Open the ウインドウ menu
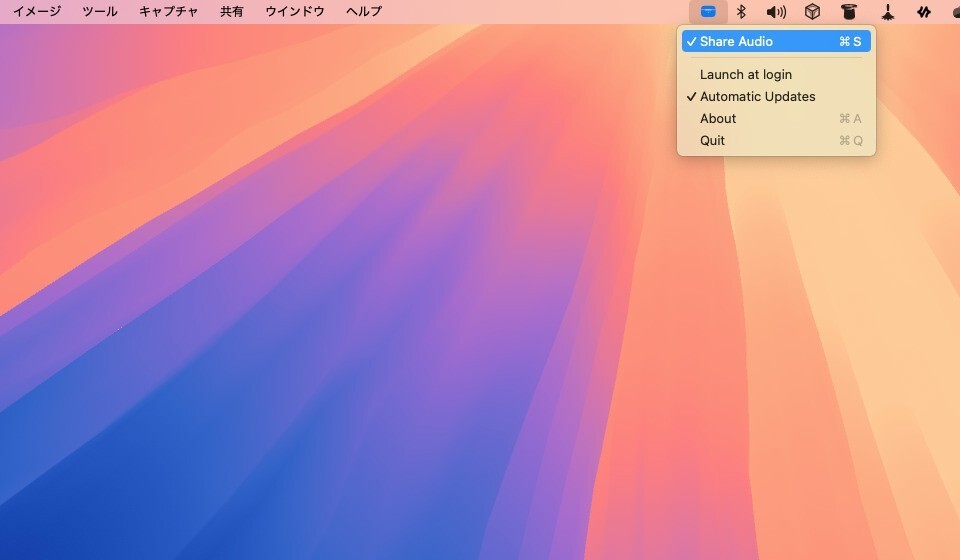This screenshot has height=560, width=960. 294,12
